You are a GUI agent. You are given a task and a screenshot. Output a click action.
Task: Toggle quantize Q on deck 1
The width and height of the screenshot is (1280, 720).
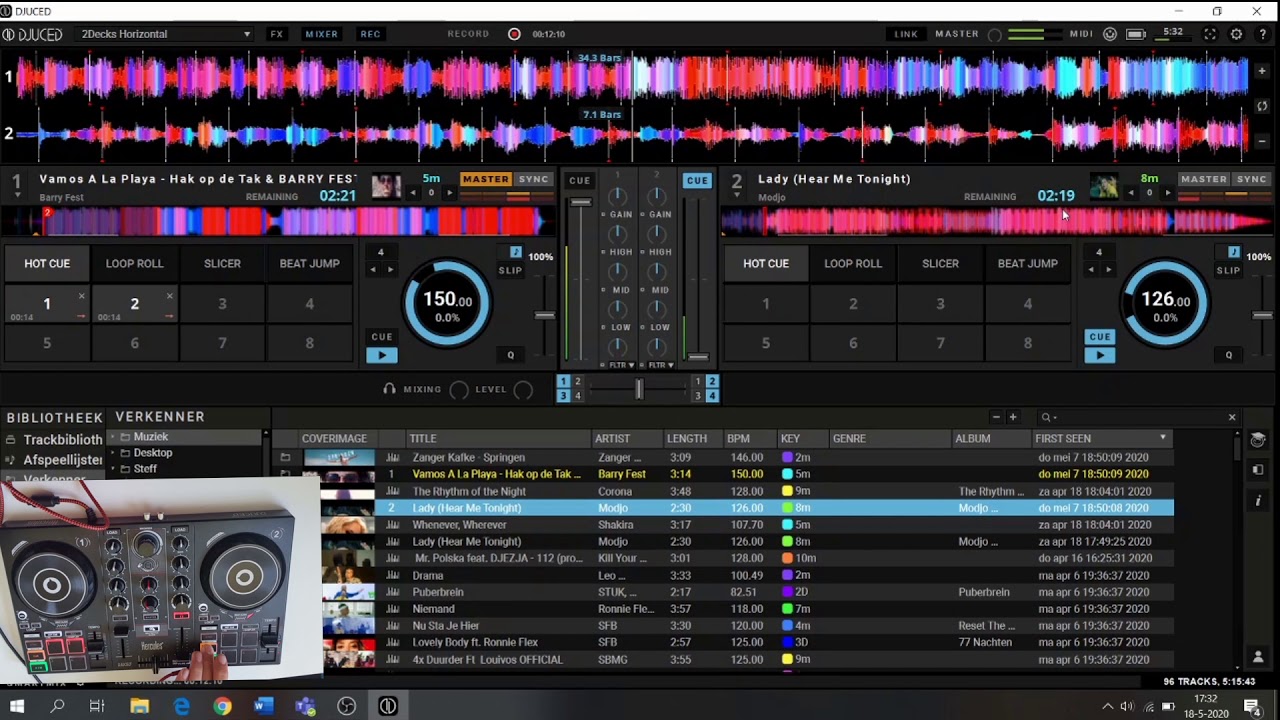[x=510, y=355]
